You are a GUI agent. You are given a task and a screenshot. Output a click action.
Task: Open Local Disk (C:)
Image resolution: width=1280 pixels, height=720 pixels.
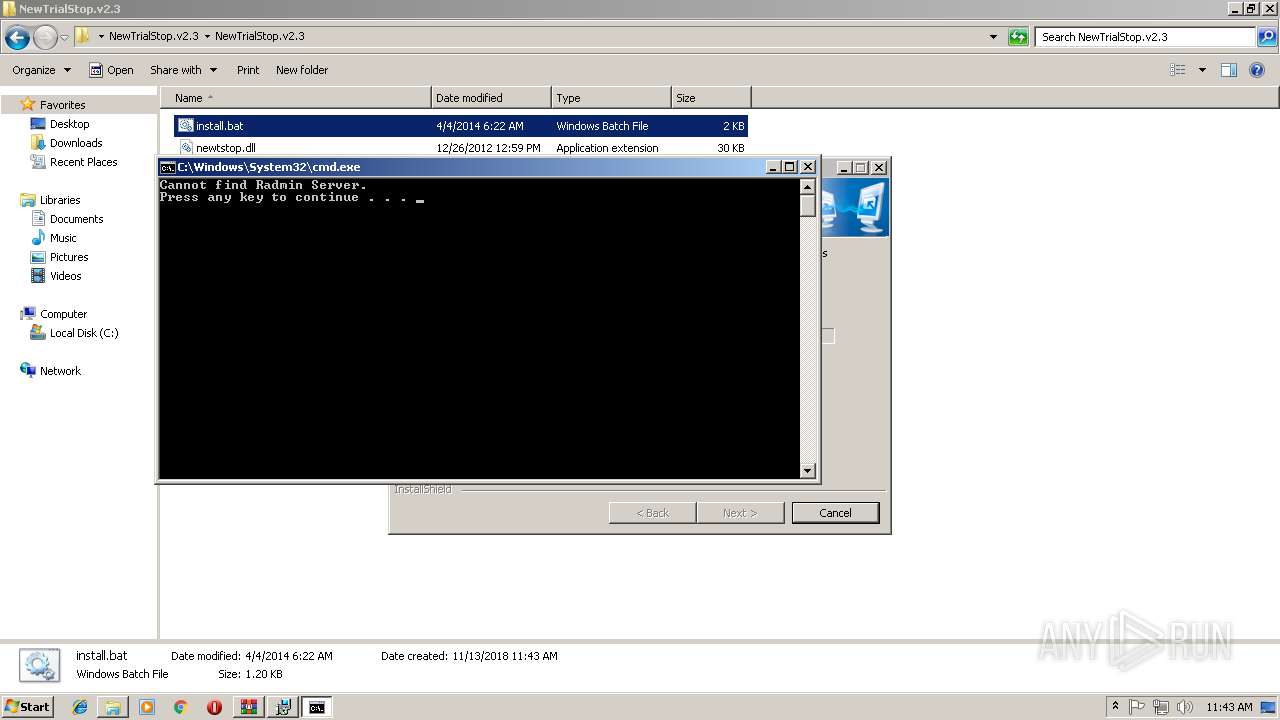point(84,333)
